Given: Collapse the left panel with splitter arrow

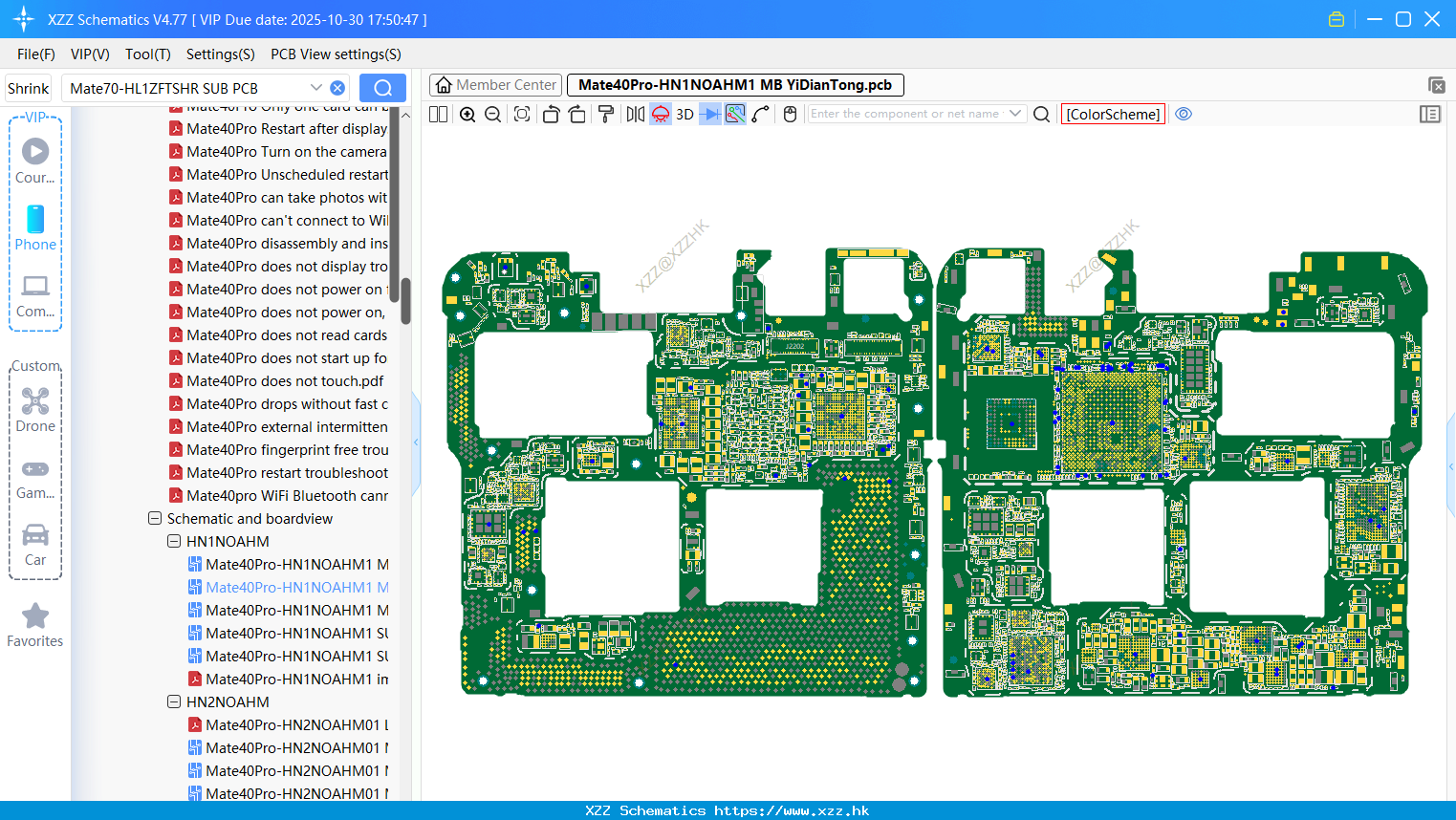Looking at the screenshot, I should click(x=416, y=442).
